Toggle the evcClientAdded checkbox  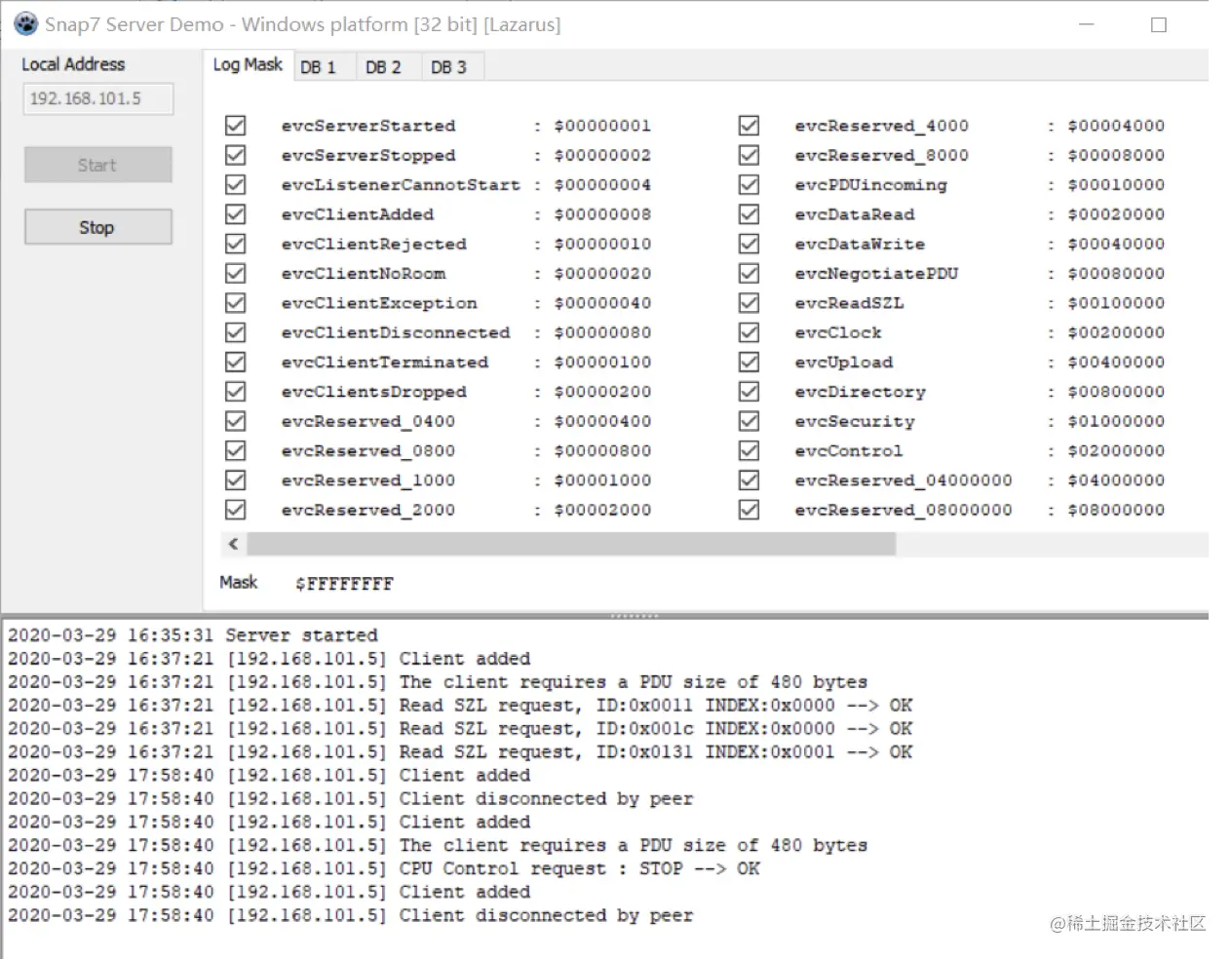point(235,214)
